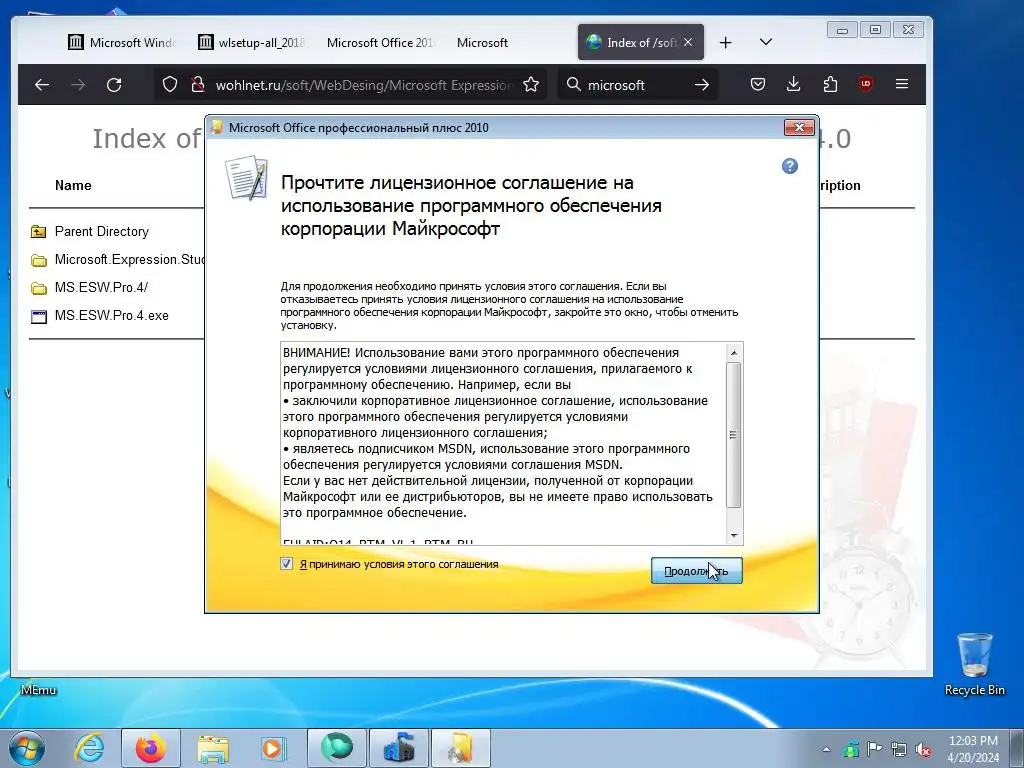This screenshot has width=1024, height=768.
Task: Download the MS.ESW.Pro.4.exe file link
Action: (112, 315)
